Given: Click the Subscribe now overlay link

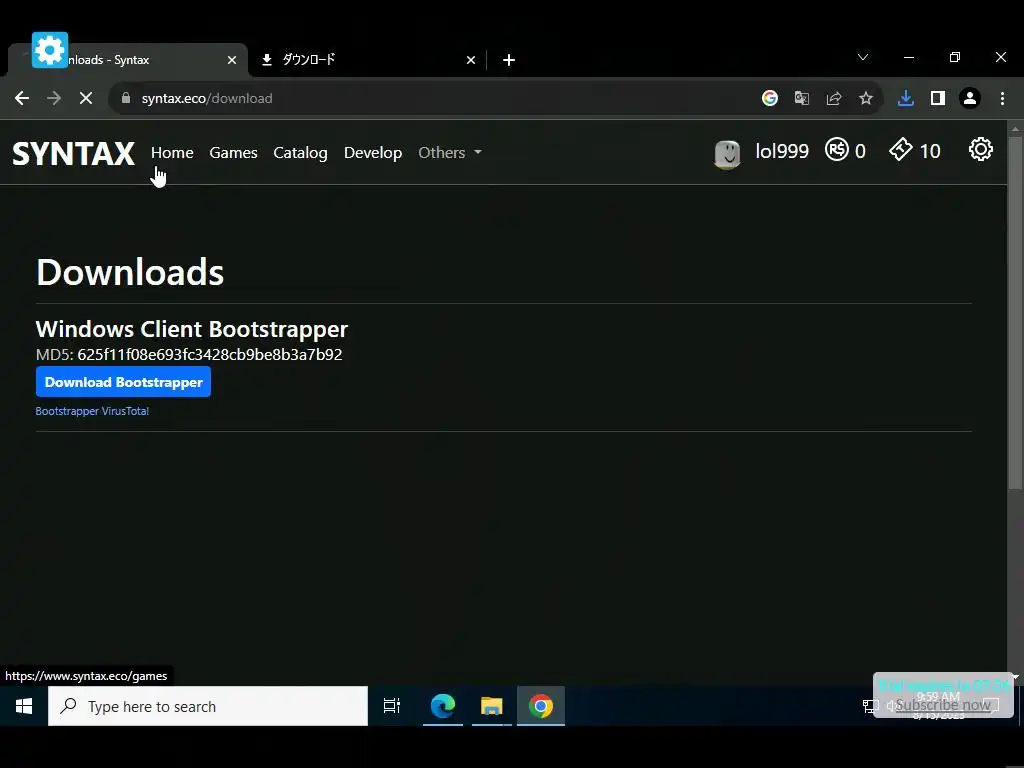Looking at the screenshot, I should pos(943,705).
